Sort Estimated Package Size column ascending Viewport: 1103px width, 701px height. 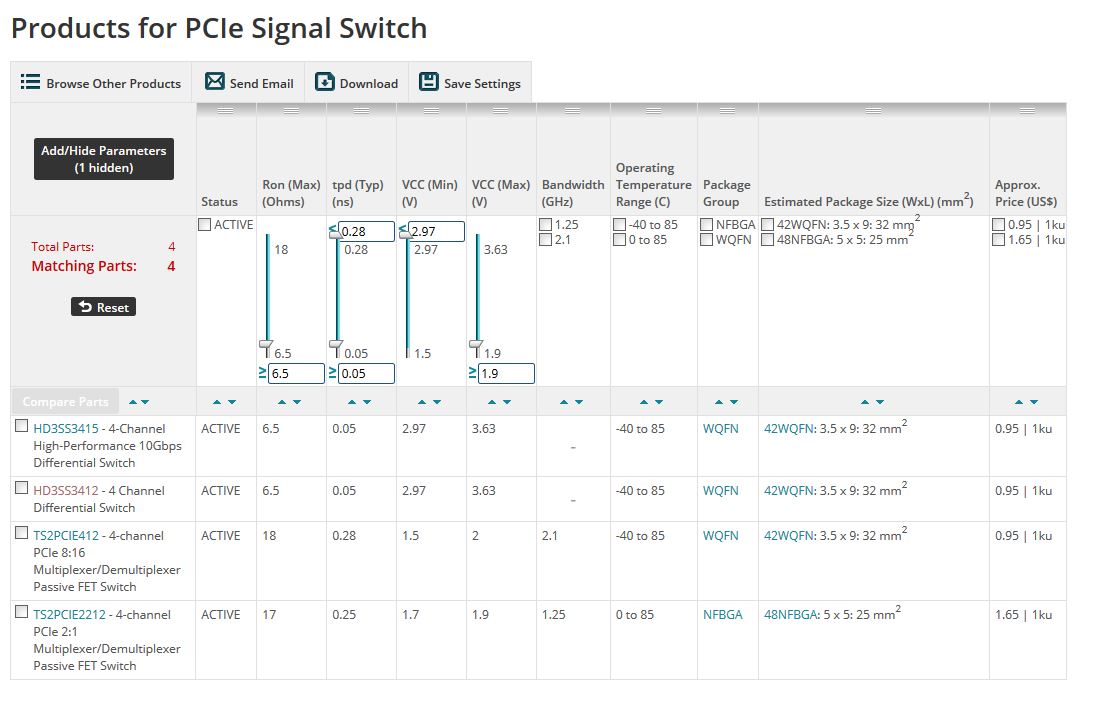pos(865,402)
